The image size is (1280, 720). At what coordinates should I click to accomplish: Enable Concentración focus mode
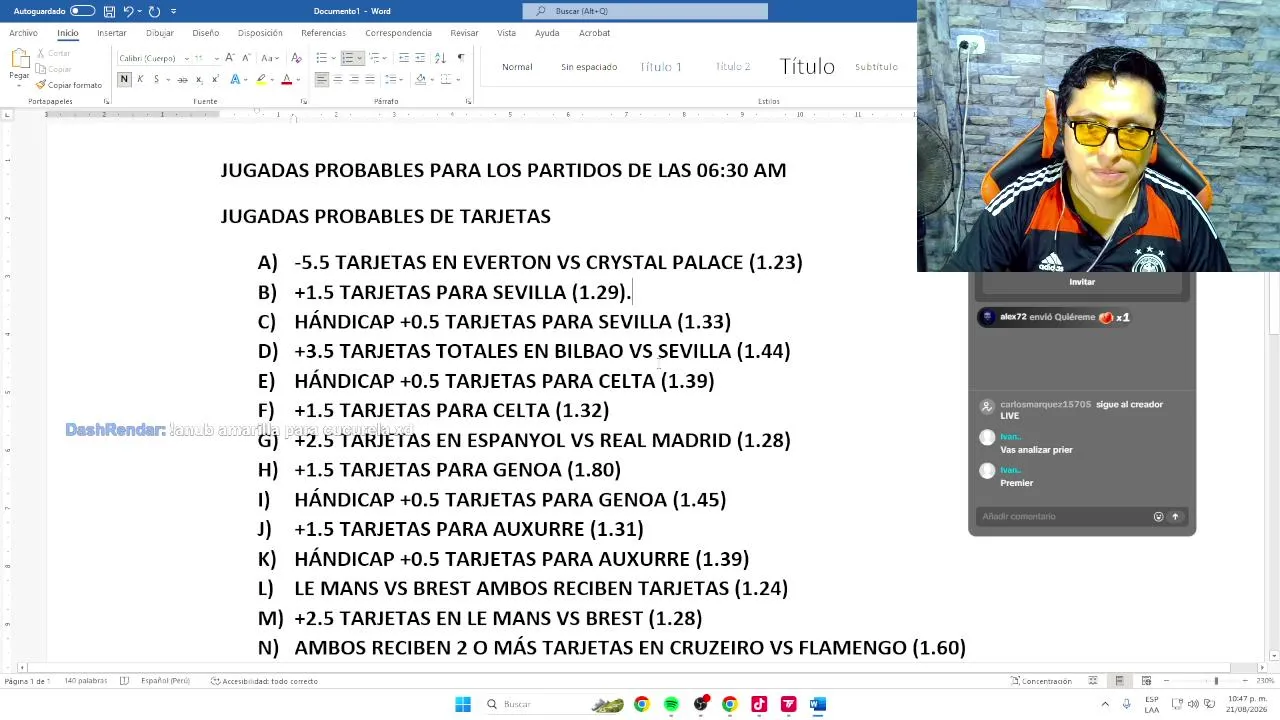pos(1041,681)
